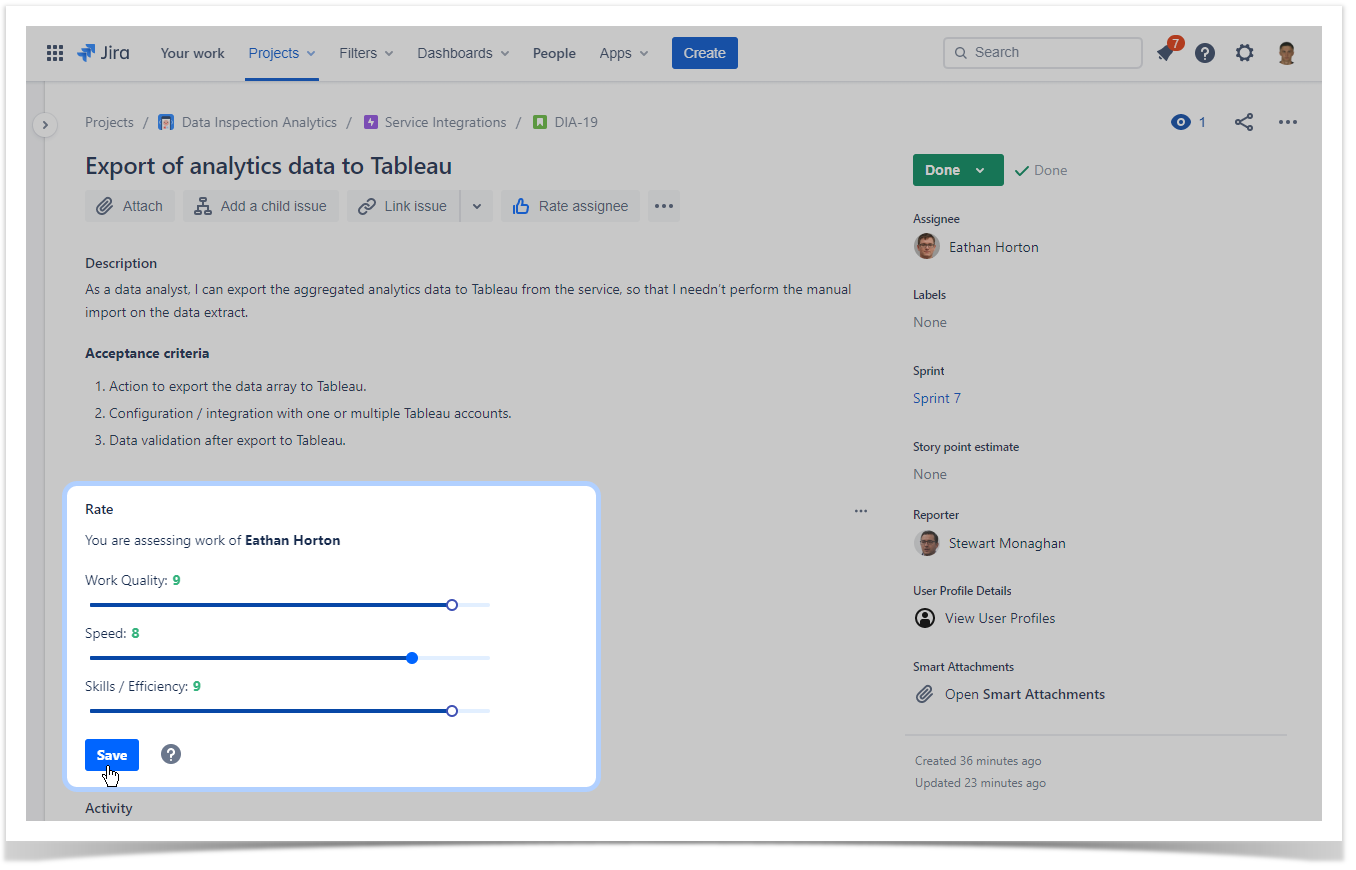Click the Smart Attachments paperclip icon
Screen dimensions: 1356x870
(x=925, y=694)
